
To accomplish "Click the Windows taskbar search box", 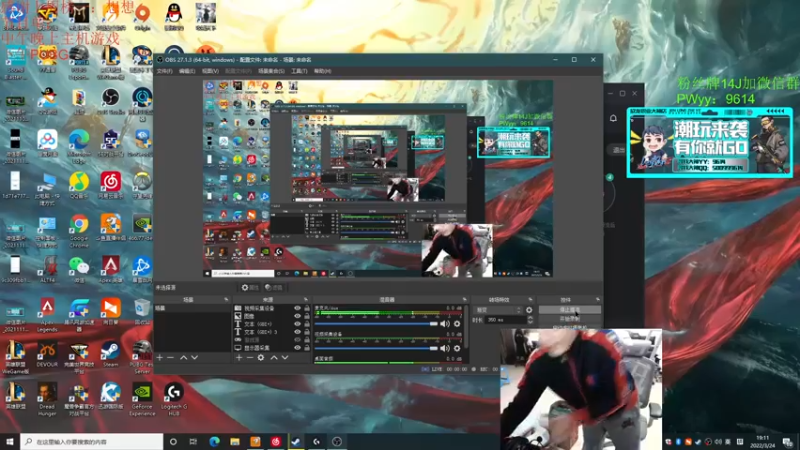I will point(92,441).
